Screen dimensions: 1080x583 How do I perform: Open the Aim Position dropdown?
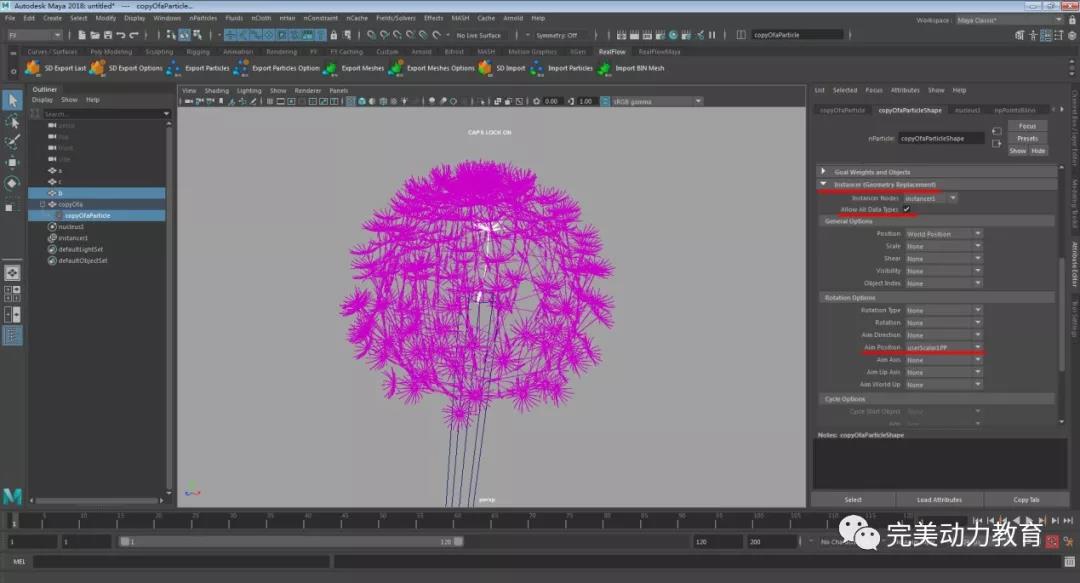(943, 348)
